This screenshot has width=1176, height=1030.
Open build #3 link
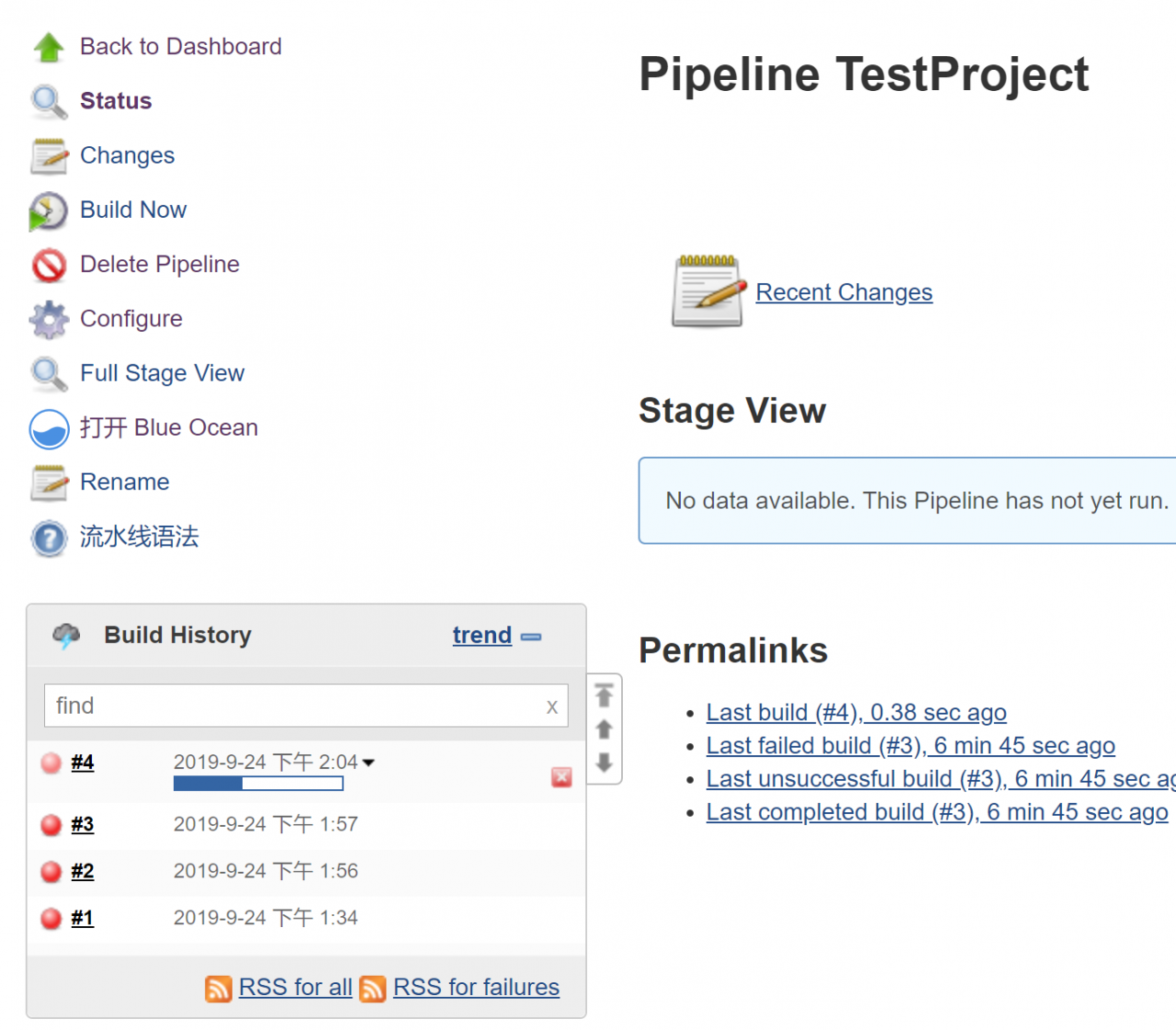tap(83, 825)
